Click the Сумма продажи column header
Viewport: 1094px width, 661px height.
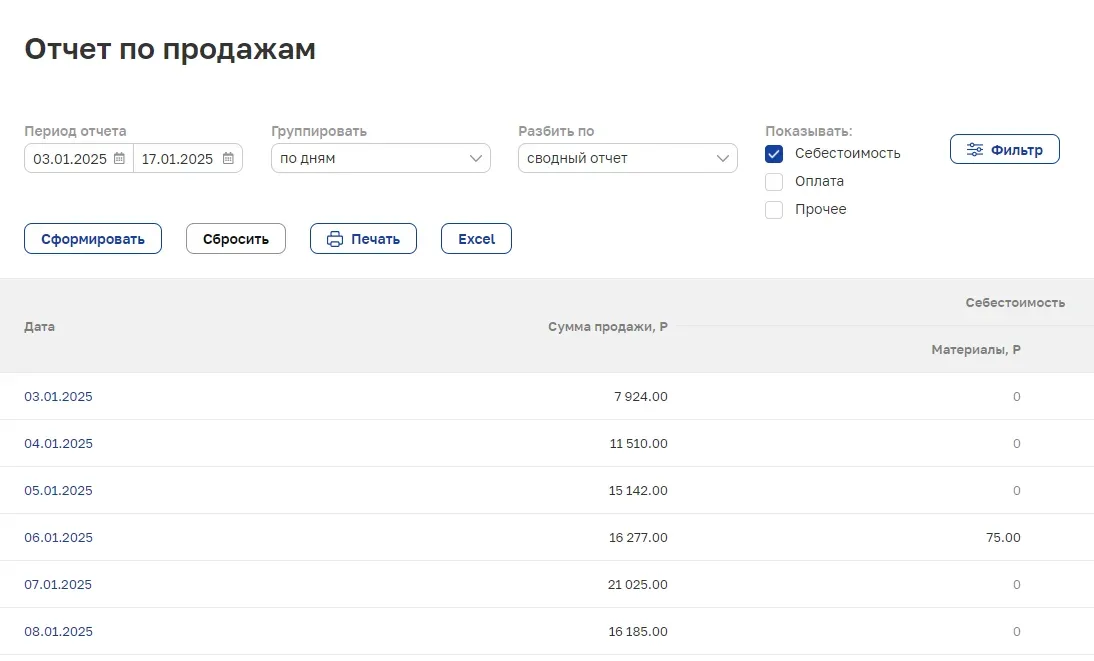(x=608, y=326)
